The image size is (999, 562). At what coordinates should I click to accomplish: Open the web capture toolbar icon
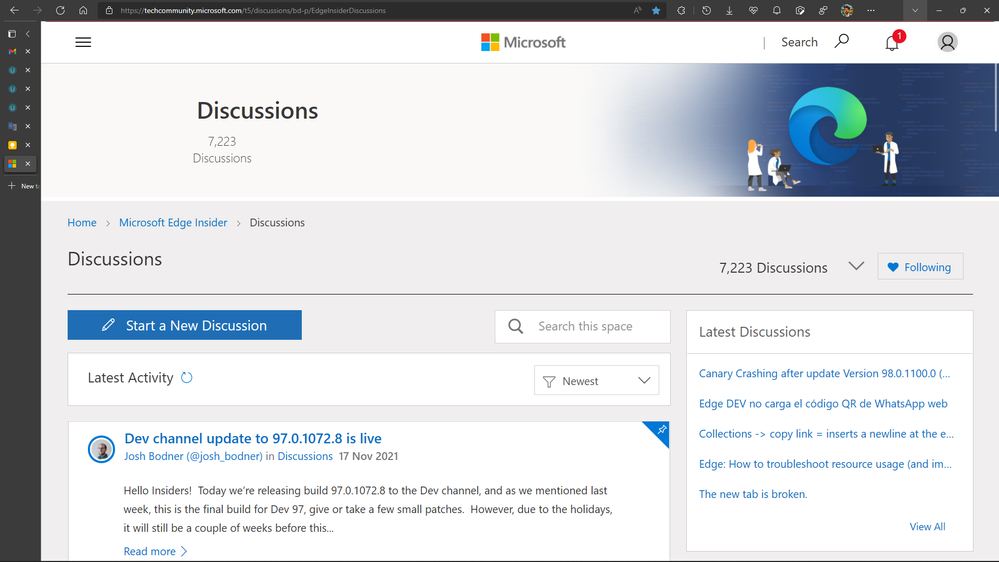point(800,10)
